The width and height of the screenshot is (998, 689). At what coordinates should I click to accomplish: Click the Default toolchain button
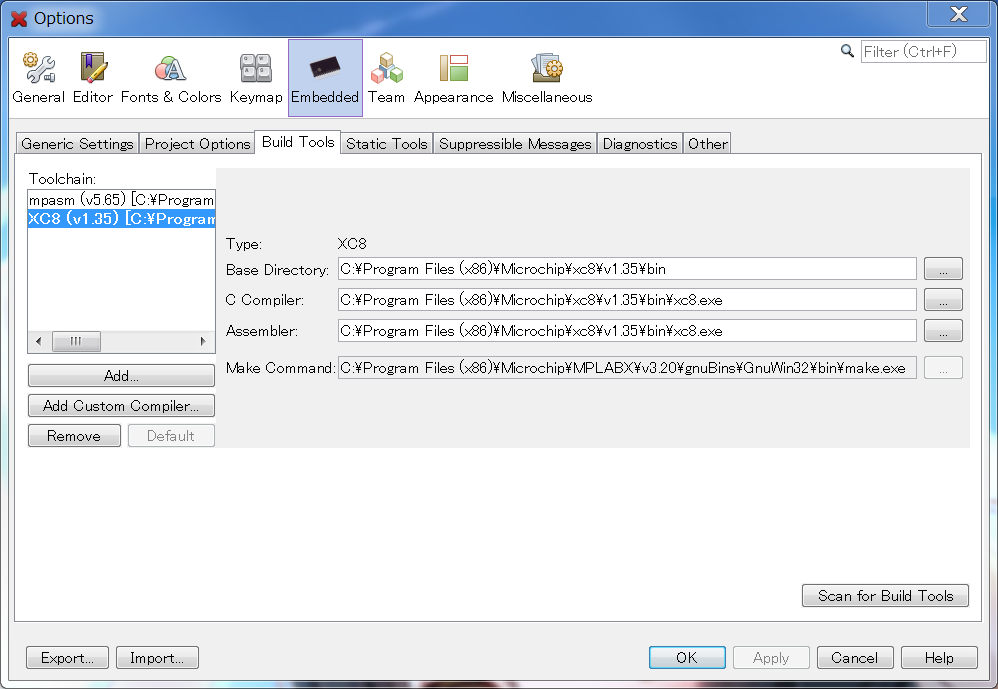[171, 436]
